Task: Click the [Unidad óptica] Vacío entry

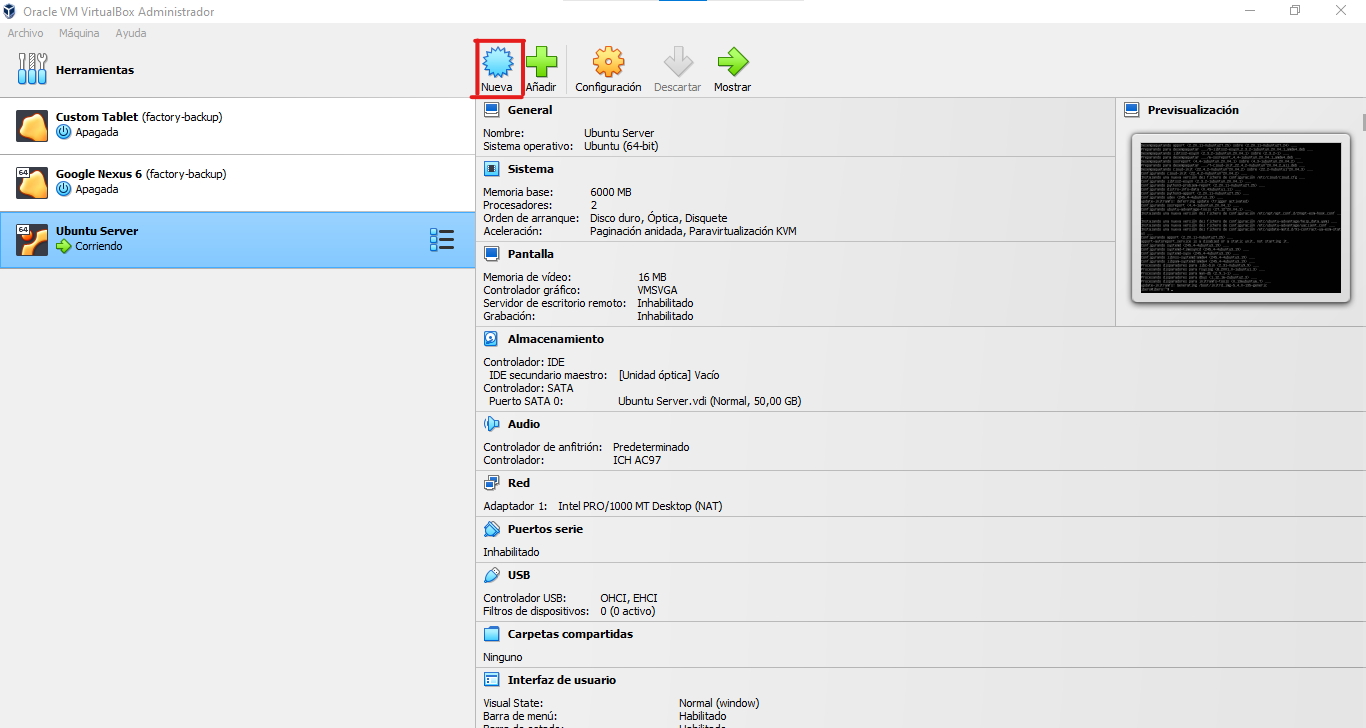Action: click(x=669, y=375)
